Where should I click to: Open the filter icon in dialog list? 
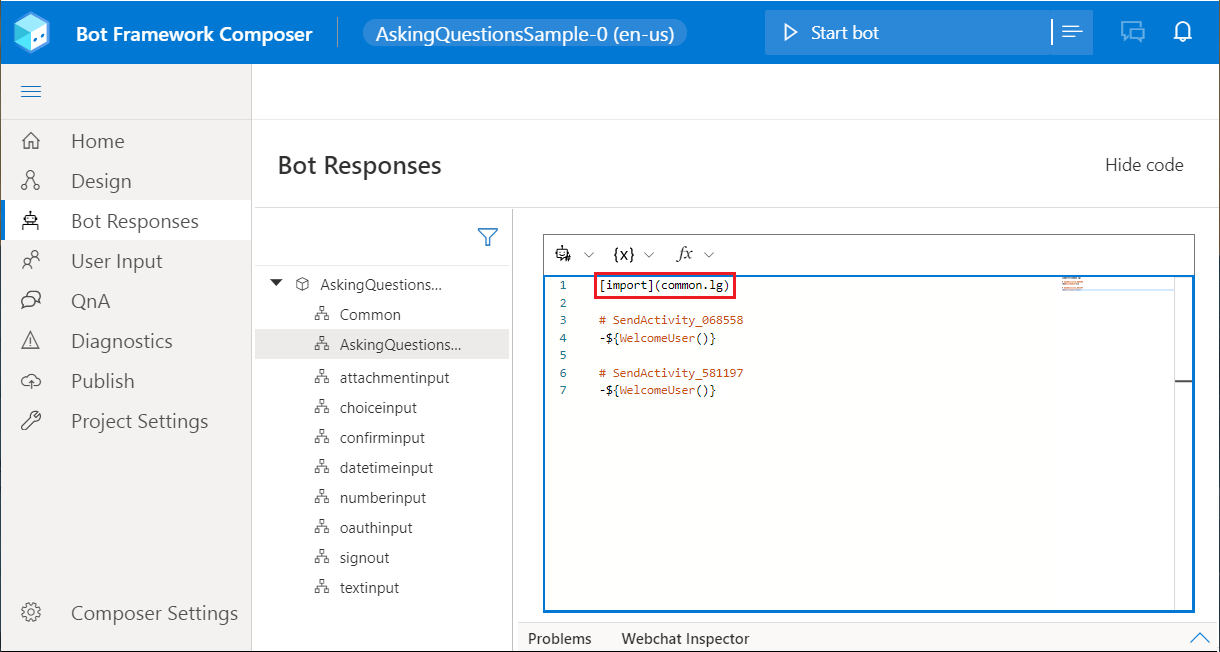click(x=487, y=237)
